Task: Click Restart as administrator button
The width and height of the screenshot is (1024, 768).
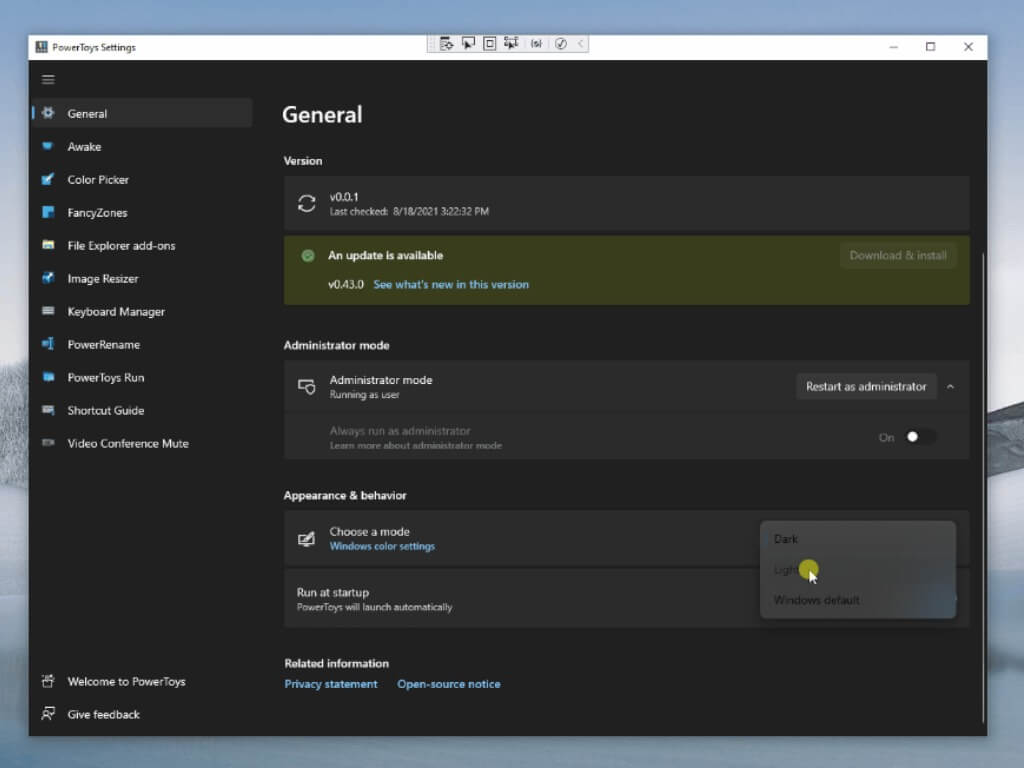Action: (x=866, y=387)
